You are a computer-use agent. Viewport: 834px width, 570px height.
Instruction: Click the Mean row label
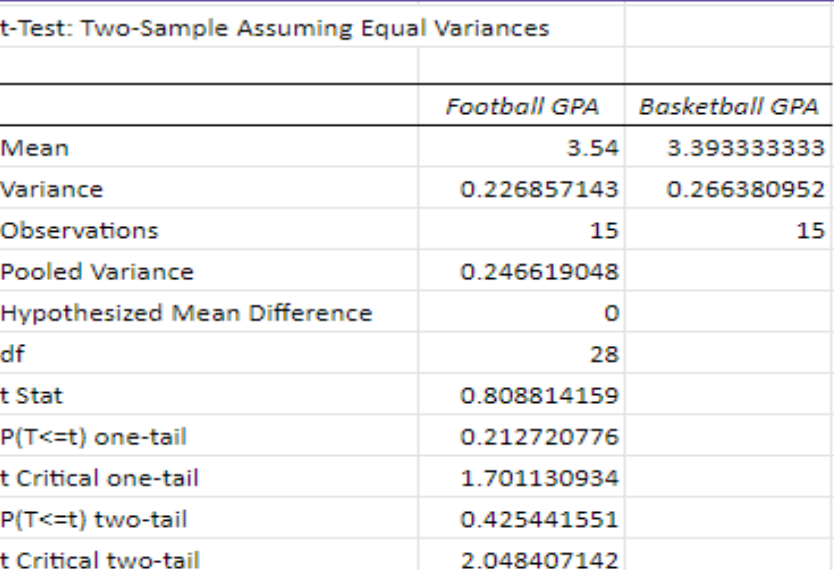tap(35, 147)
